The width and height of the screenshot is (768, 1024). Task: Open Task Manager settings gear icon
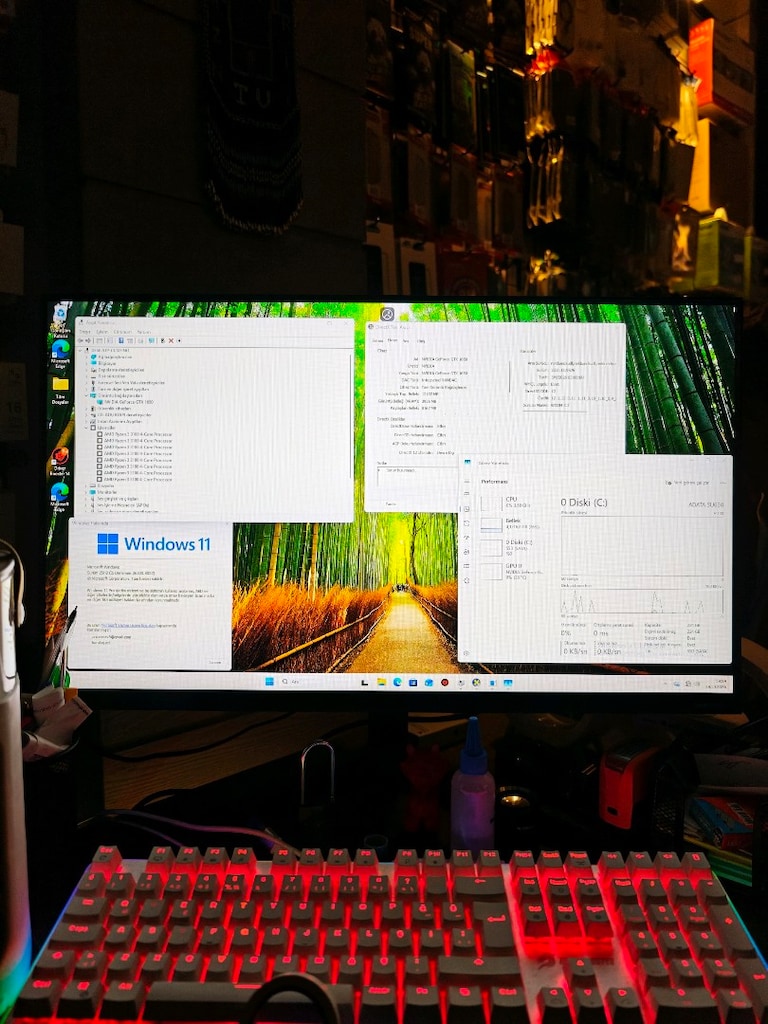point(466,653)
